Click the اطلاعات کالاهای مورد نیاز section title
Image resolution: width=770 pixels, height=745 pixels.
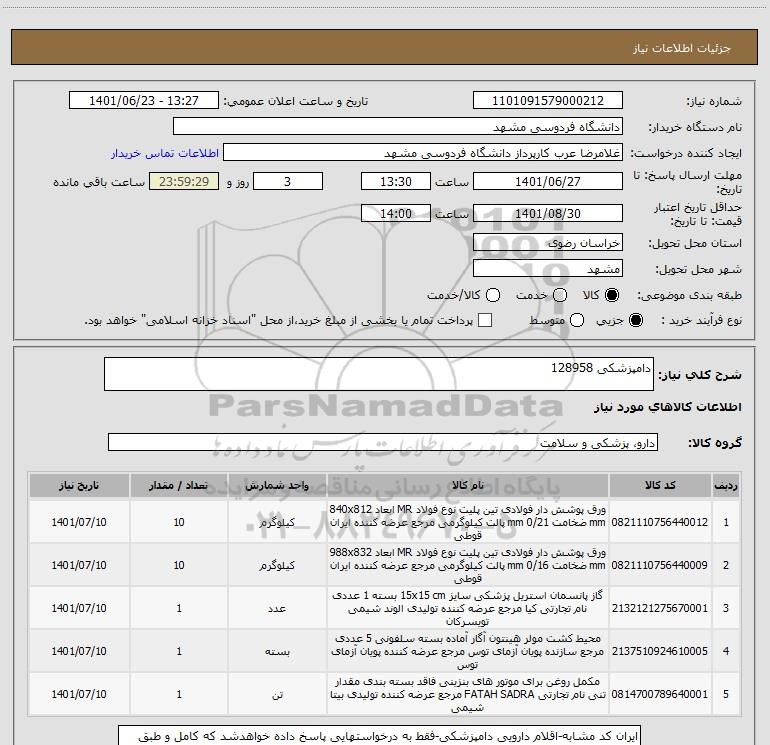[667, 407]
